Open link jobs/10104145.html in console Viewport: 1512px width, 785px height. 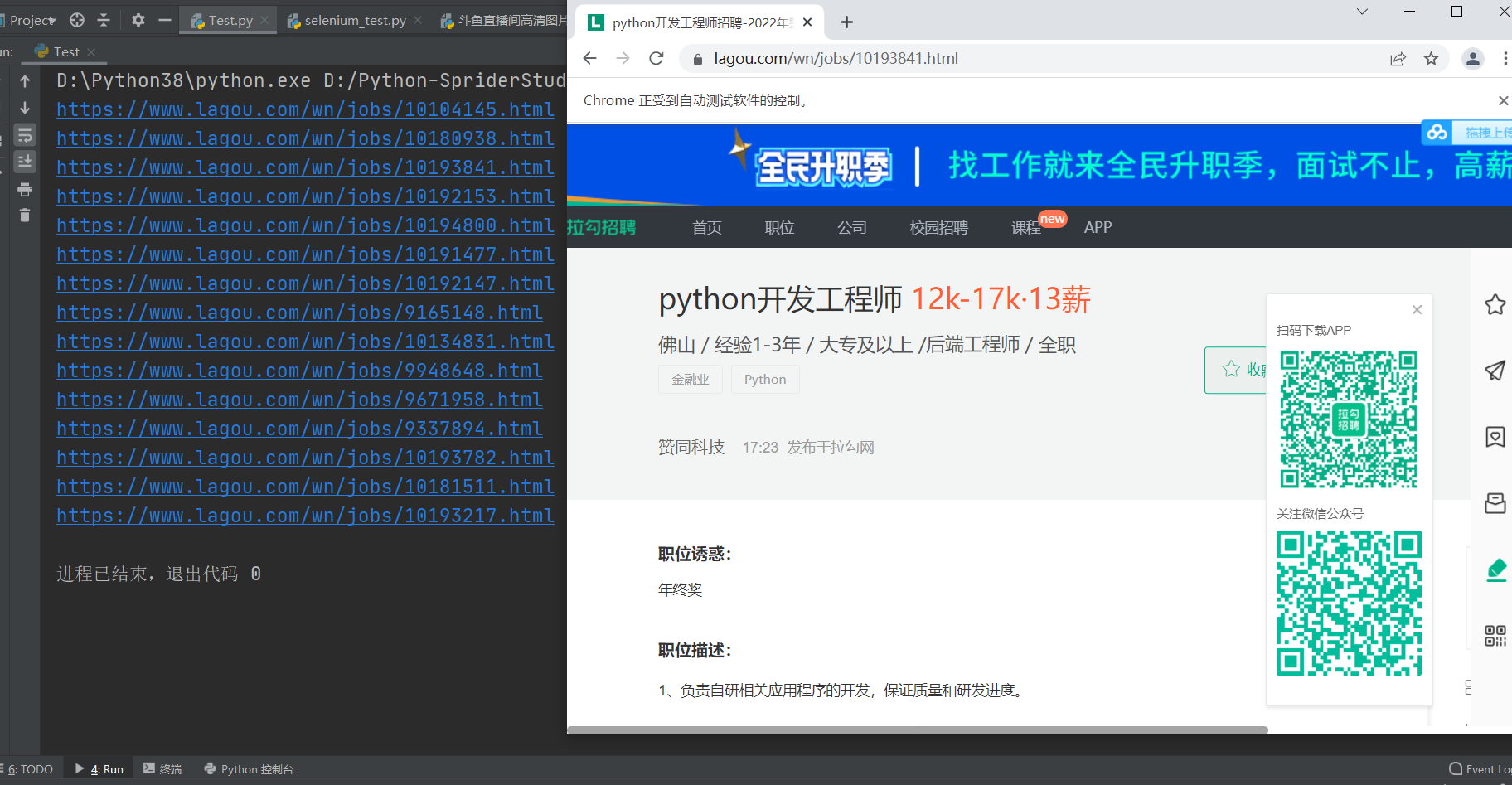305,109
